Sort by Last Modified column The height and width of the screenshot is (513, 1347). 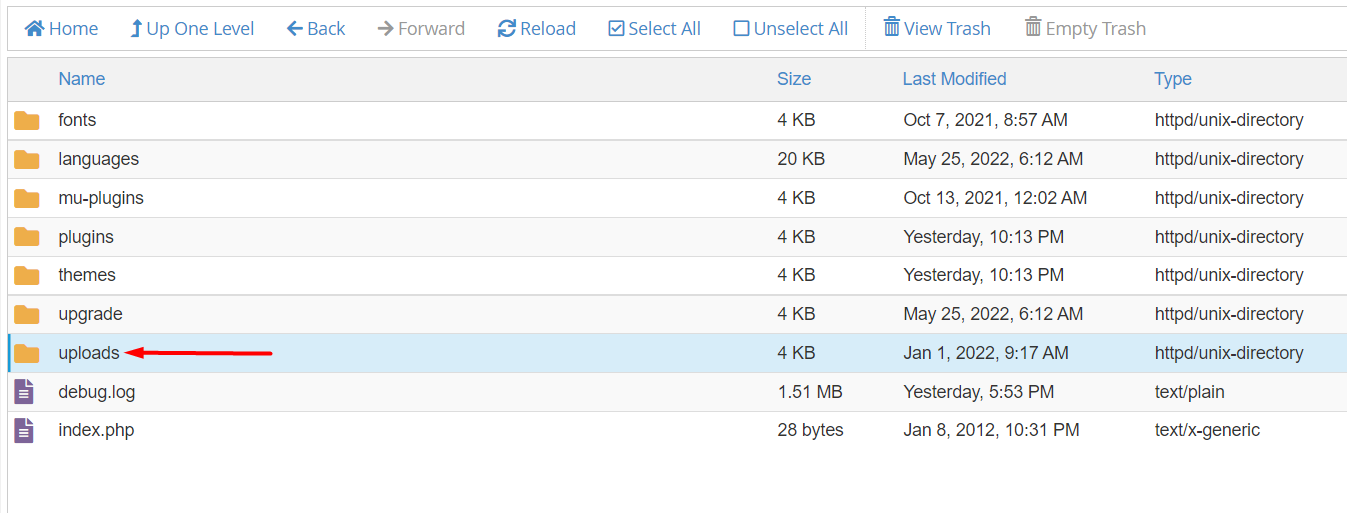point(954,79)
